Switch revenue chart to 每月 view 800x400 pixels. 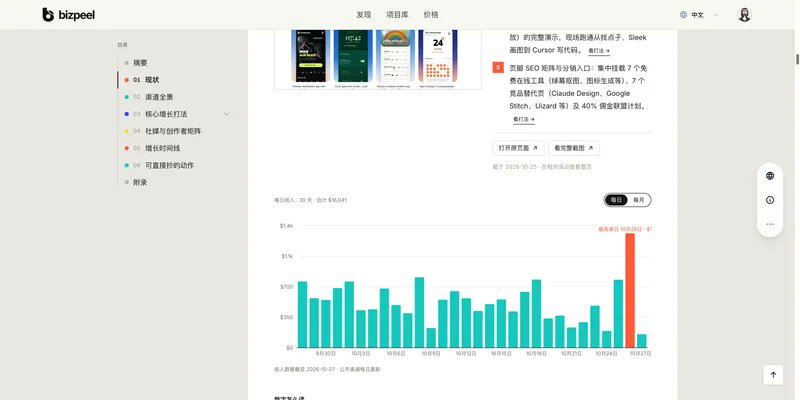tap(639, 200)
